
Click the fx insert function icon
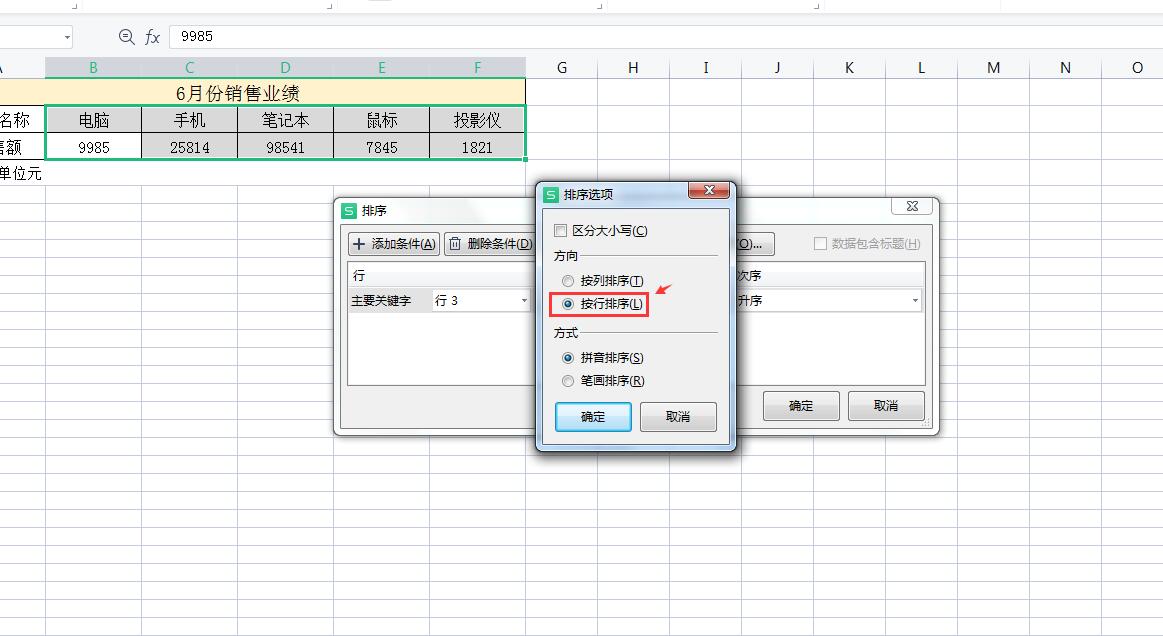pyautogui.click(x=152, y=36)
